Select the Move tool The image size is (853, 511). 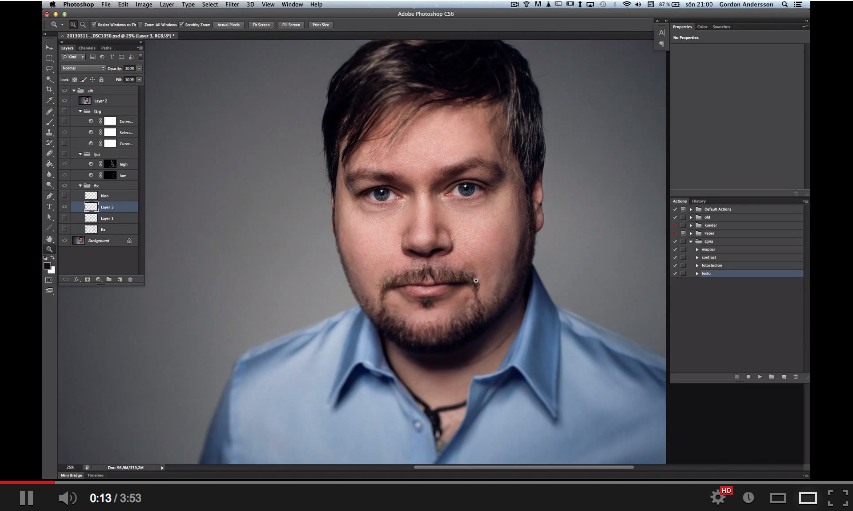[50, 47]
